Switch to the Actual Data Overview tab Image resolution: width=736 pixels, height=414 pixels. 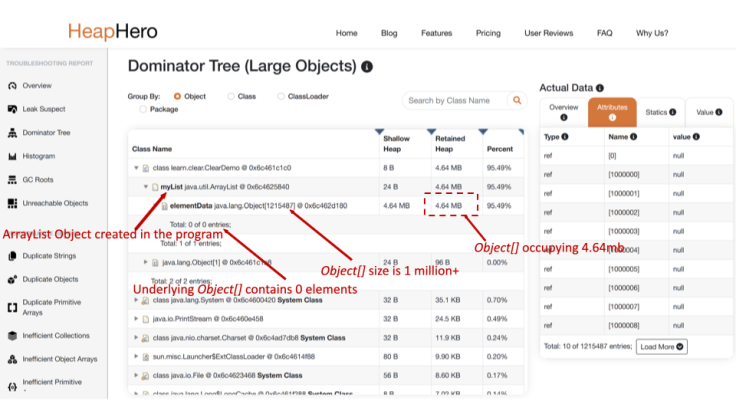pyautogui.click(x=564, y=112)
